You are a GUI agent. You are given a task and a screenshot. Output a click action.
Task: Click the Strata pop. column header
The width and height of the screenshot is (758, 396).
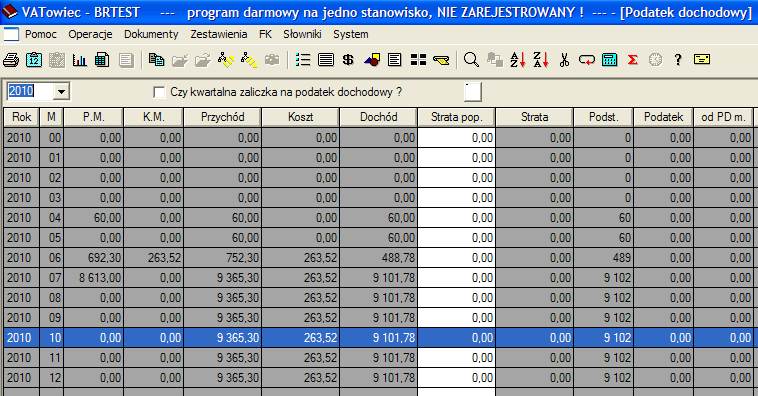456,117
